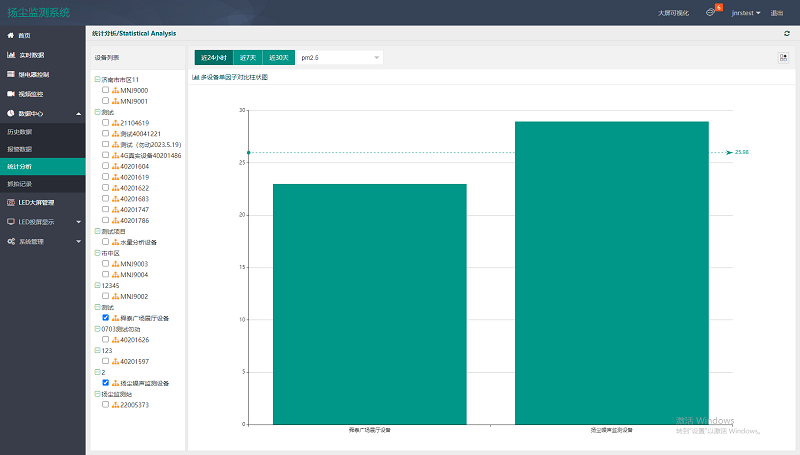Click the 实时数据 chart icon
800x455 pixels.
[x=11, y=54]
